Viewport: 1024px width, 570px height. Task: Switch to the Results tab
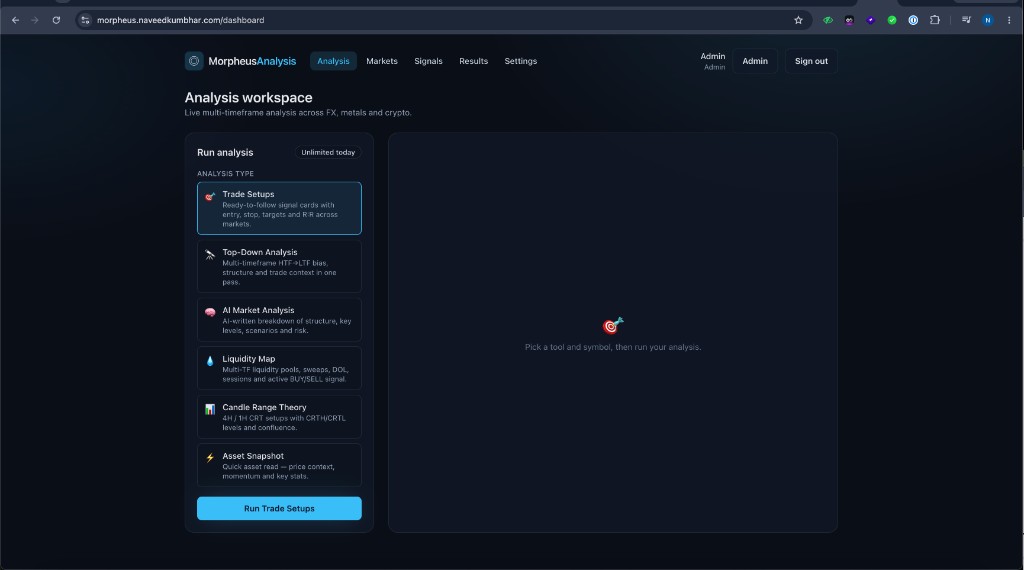pyautogui.click(x=473, y=61)
